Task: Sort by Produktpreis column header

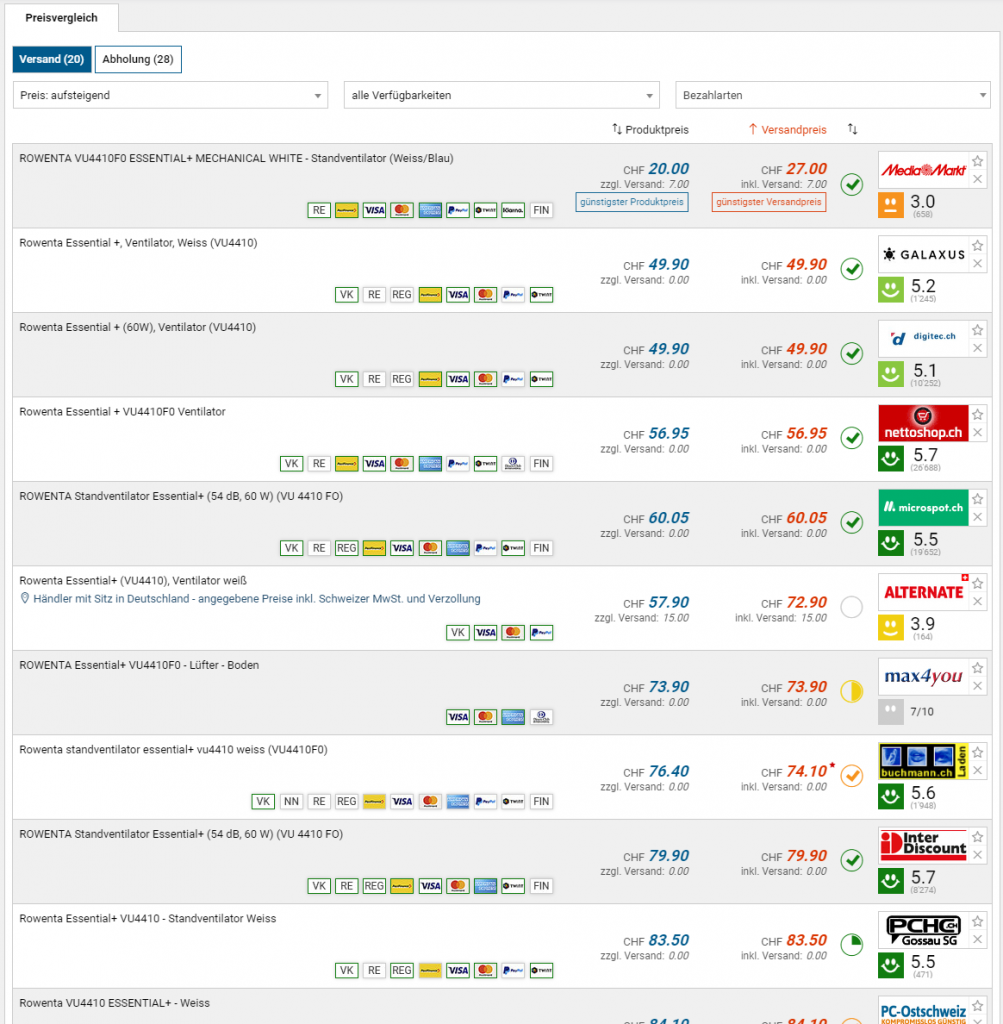Action: pos(651,130)
